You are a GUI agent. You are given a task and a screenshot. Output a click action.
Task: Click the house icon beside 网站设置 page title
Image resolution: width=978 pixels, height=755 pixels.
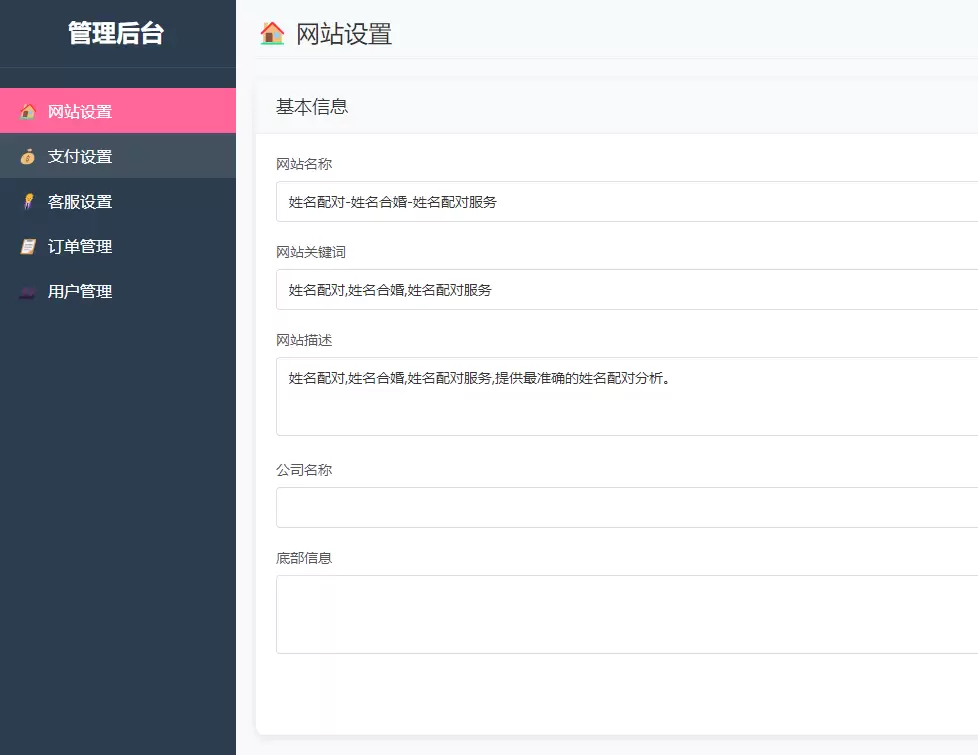point(270,33)
